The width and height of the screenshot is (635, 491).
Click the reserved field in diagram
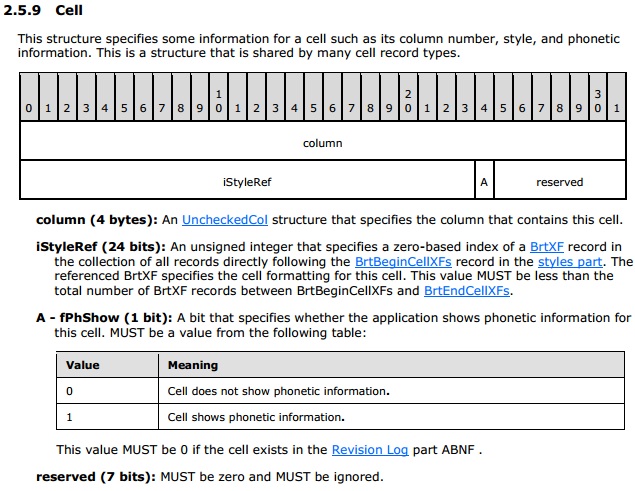(560, 180)
